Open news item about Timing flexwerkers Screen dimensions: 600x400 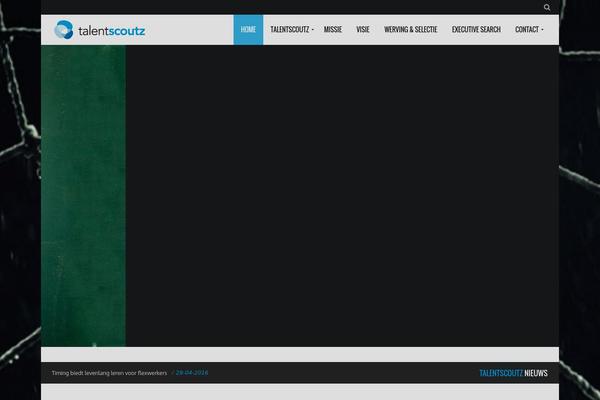[109, 373]
